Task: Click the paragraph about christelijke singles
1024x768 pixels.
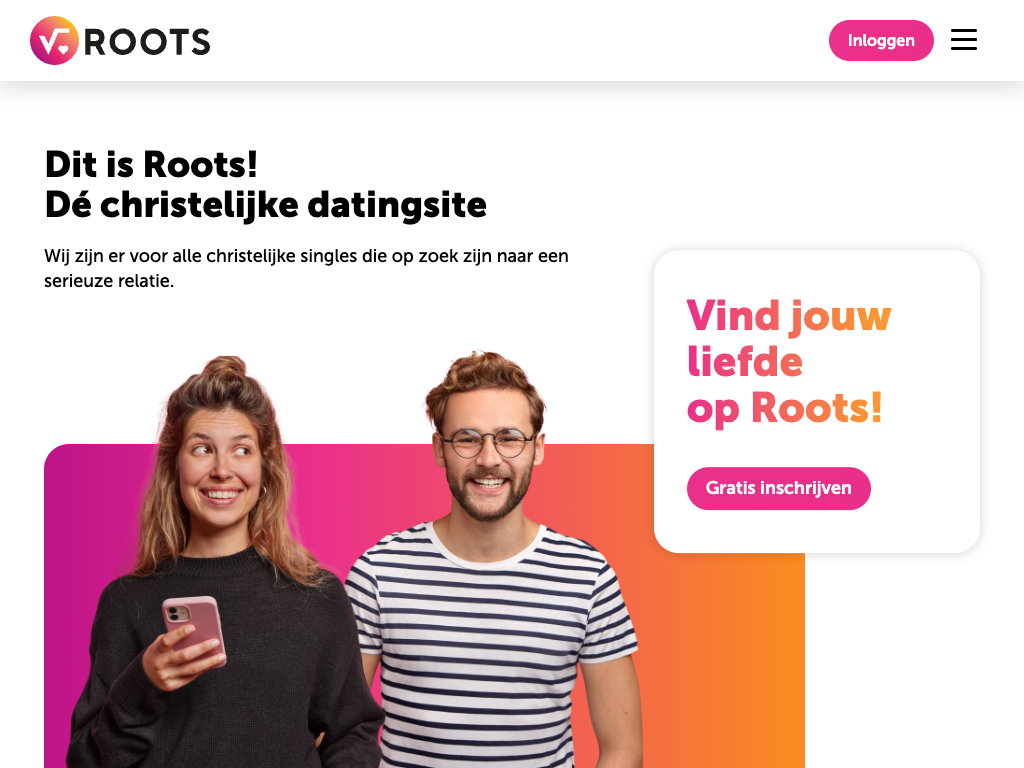Action: pos(306,268)
